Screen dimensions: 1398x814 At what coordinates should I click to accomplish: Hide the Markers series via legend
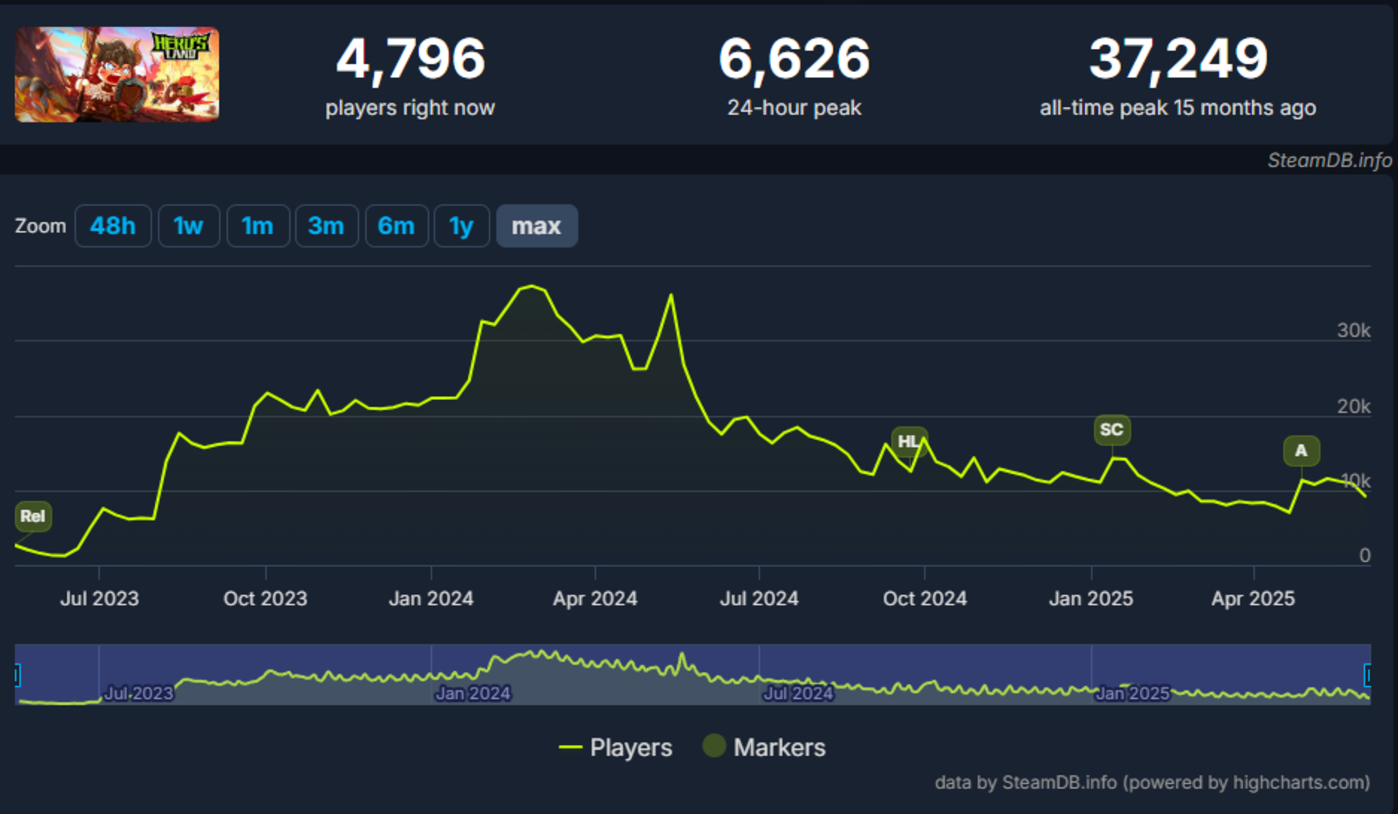tap(764, 747)
